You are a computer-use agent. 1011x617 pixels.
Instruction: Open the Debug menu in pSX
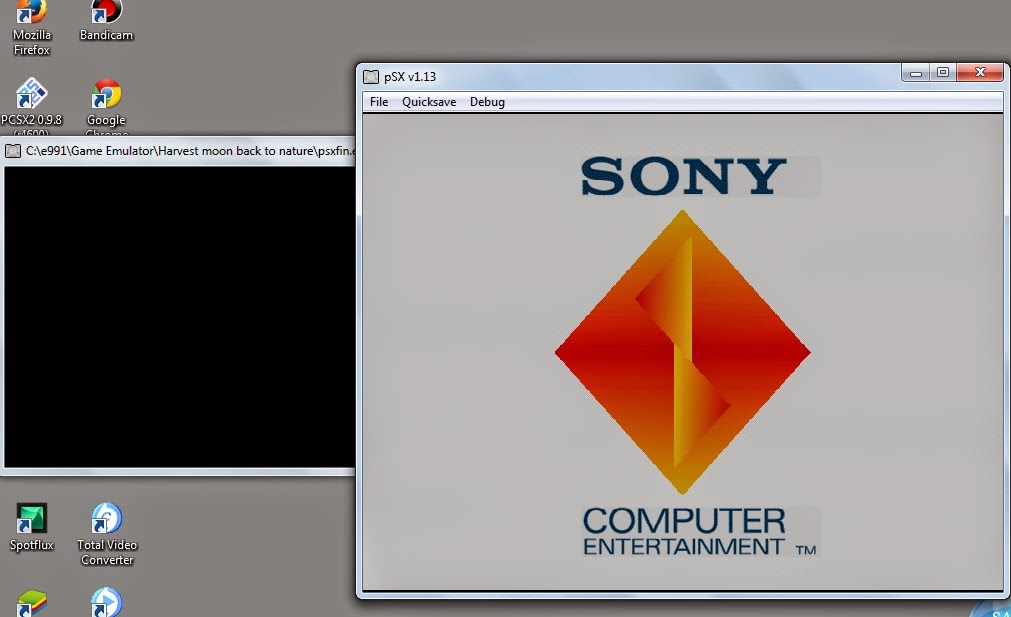[487, 102]
